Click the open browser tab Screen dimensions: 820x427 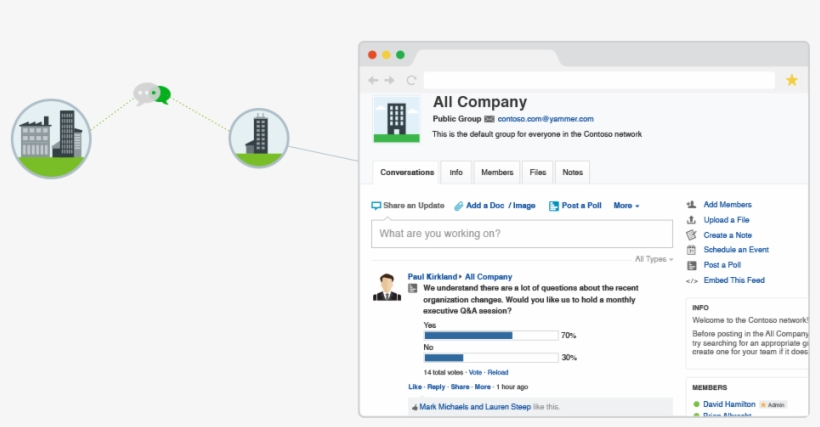click(488, 57)
